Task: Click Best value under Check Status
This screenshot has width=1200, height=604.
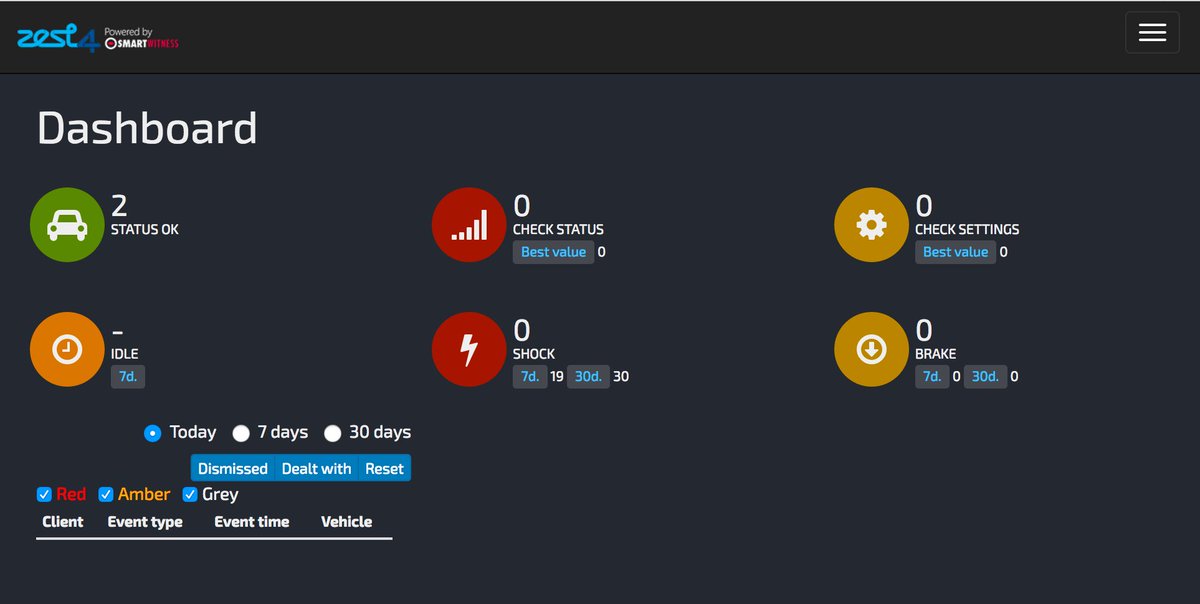Action: click(553, 252)
